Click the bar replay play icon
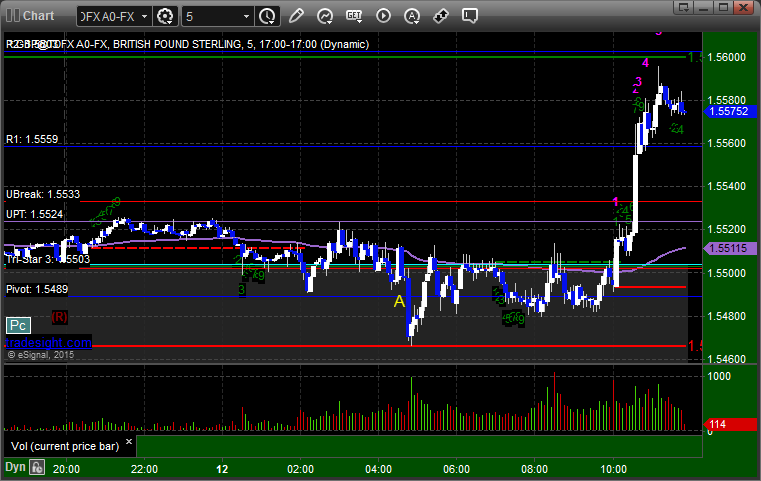Viewport: 761px width, 481px height. click(x=383, y=16)
